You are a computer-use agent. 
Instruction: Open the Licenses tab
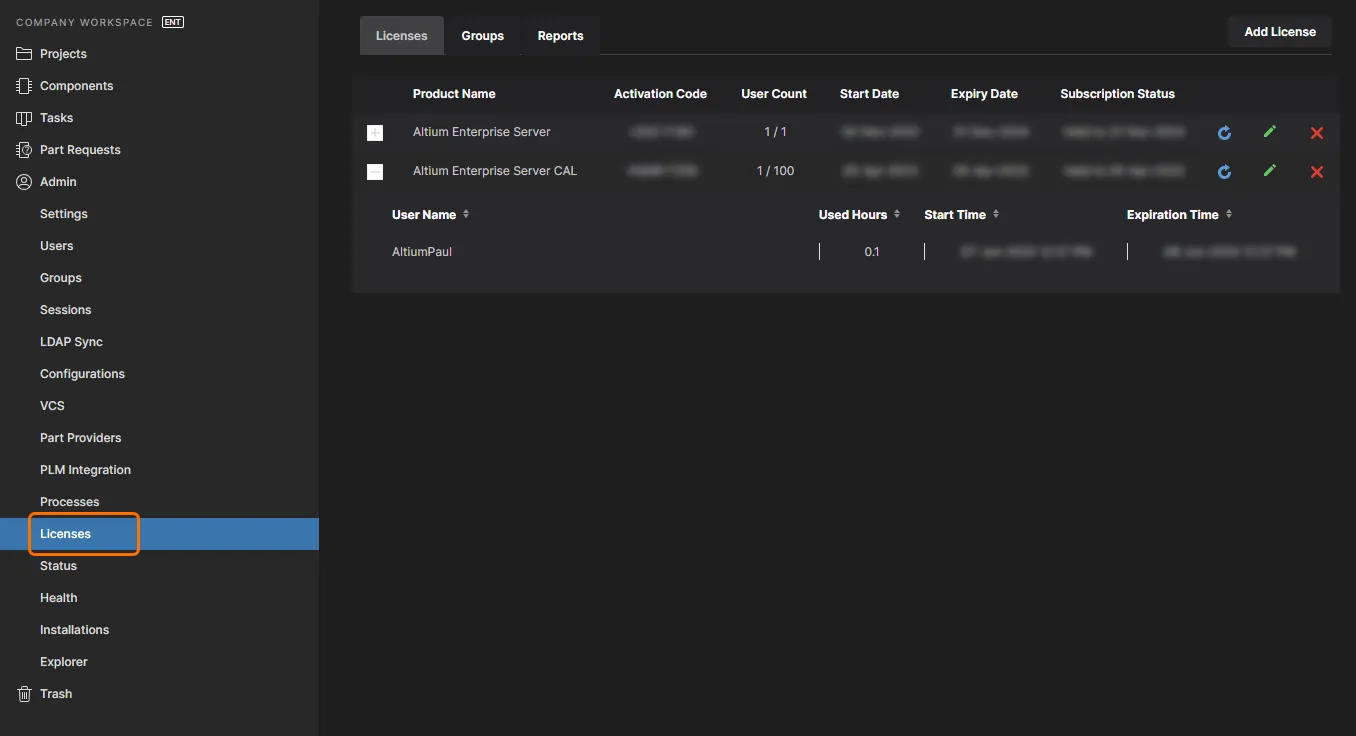coord(402,36)
